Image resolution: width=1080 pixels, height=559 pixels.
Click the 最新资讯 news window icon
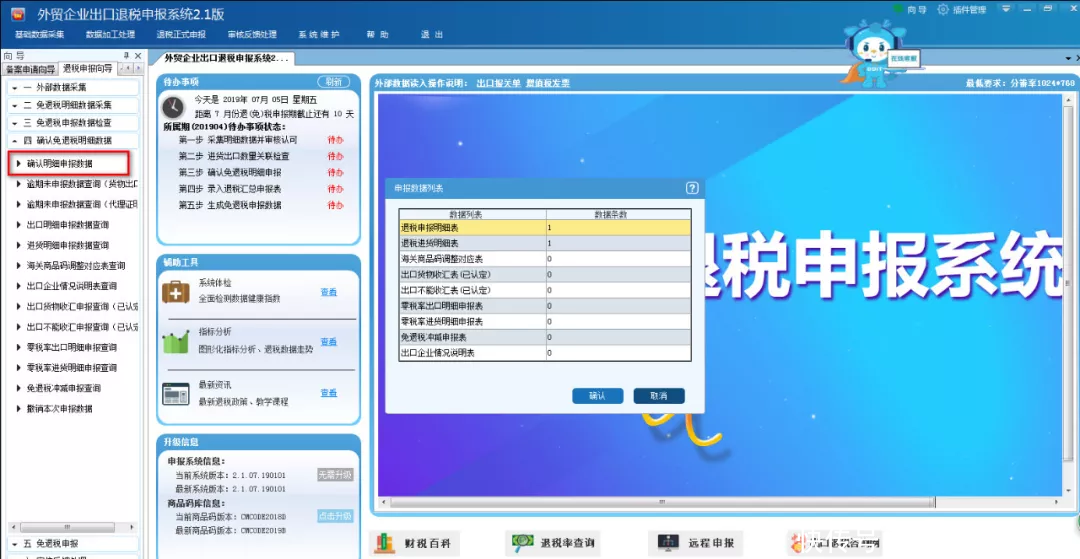176,393
